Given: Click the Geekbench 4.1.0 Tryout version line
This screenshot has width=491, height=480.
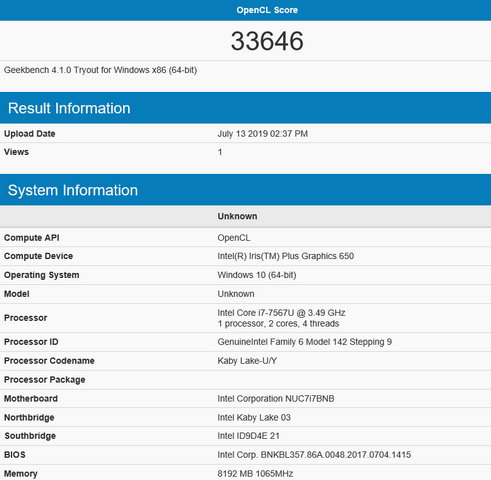Looking at the screenshot, I should coord(100,70).
